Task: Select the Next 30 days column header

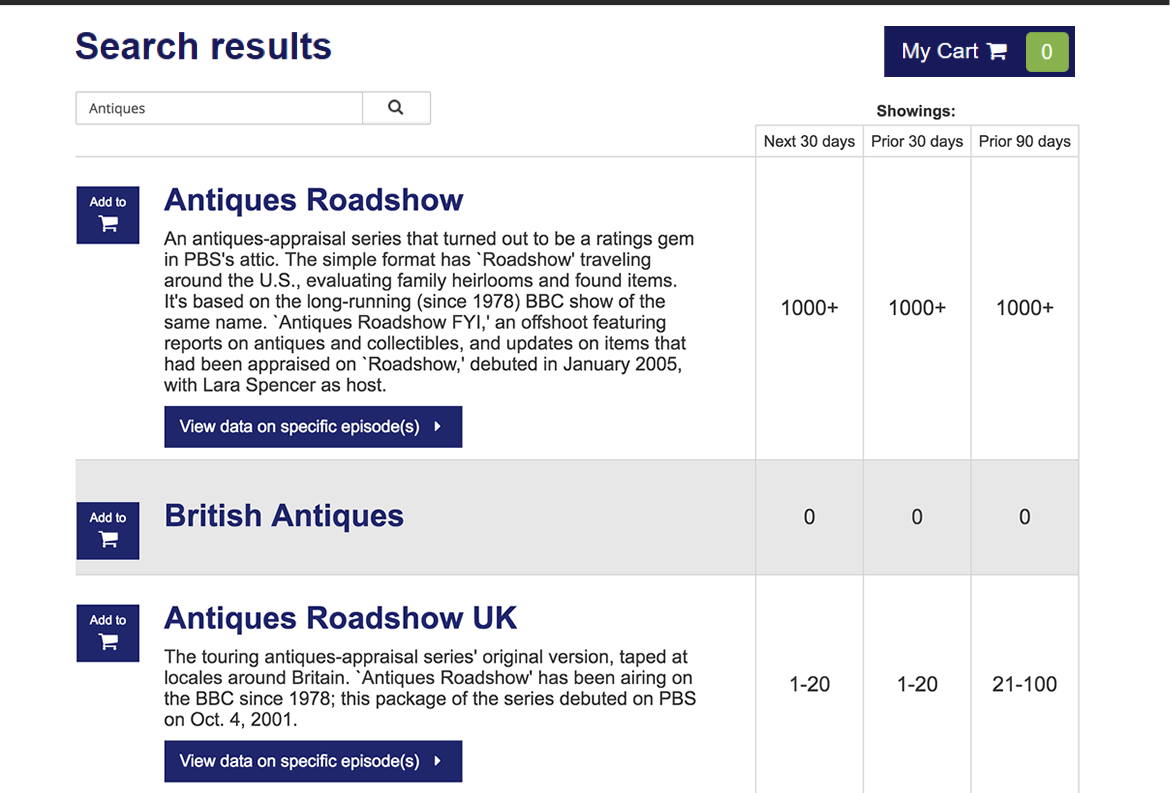Action: coord(809,141)
